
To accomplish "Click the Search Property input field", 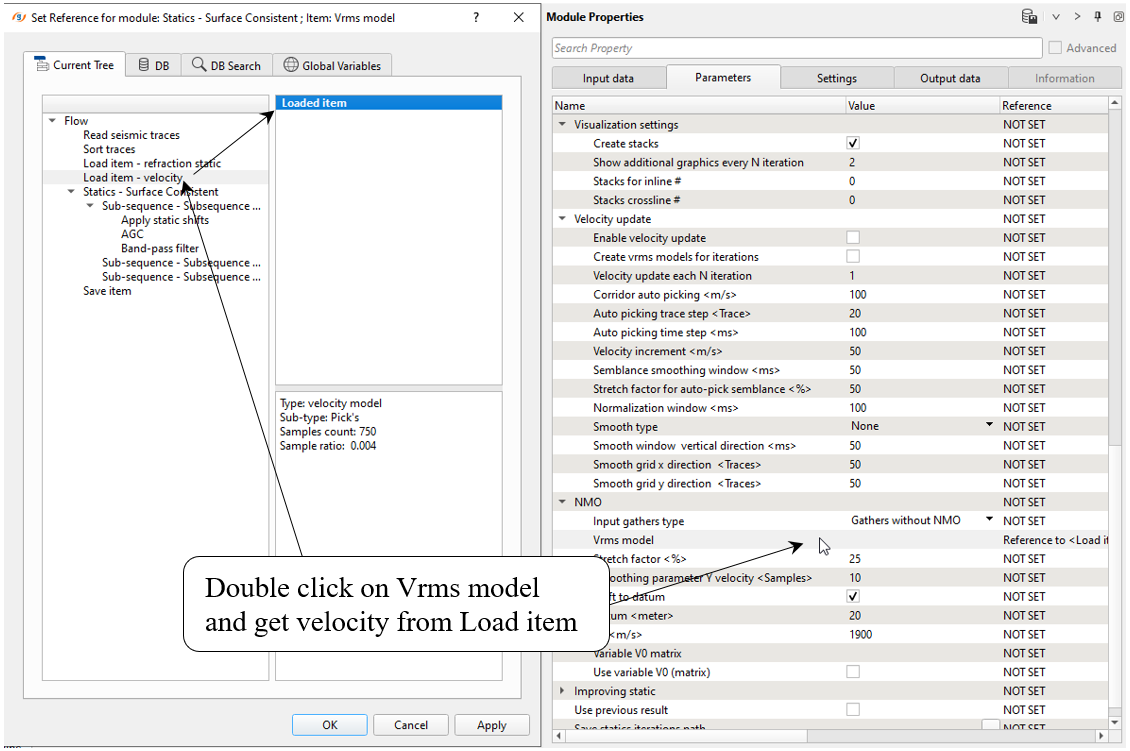I will coord(796,48).
